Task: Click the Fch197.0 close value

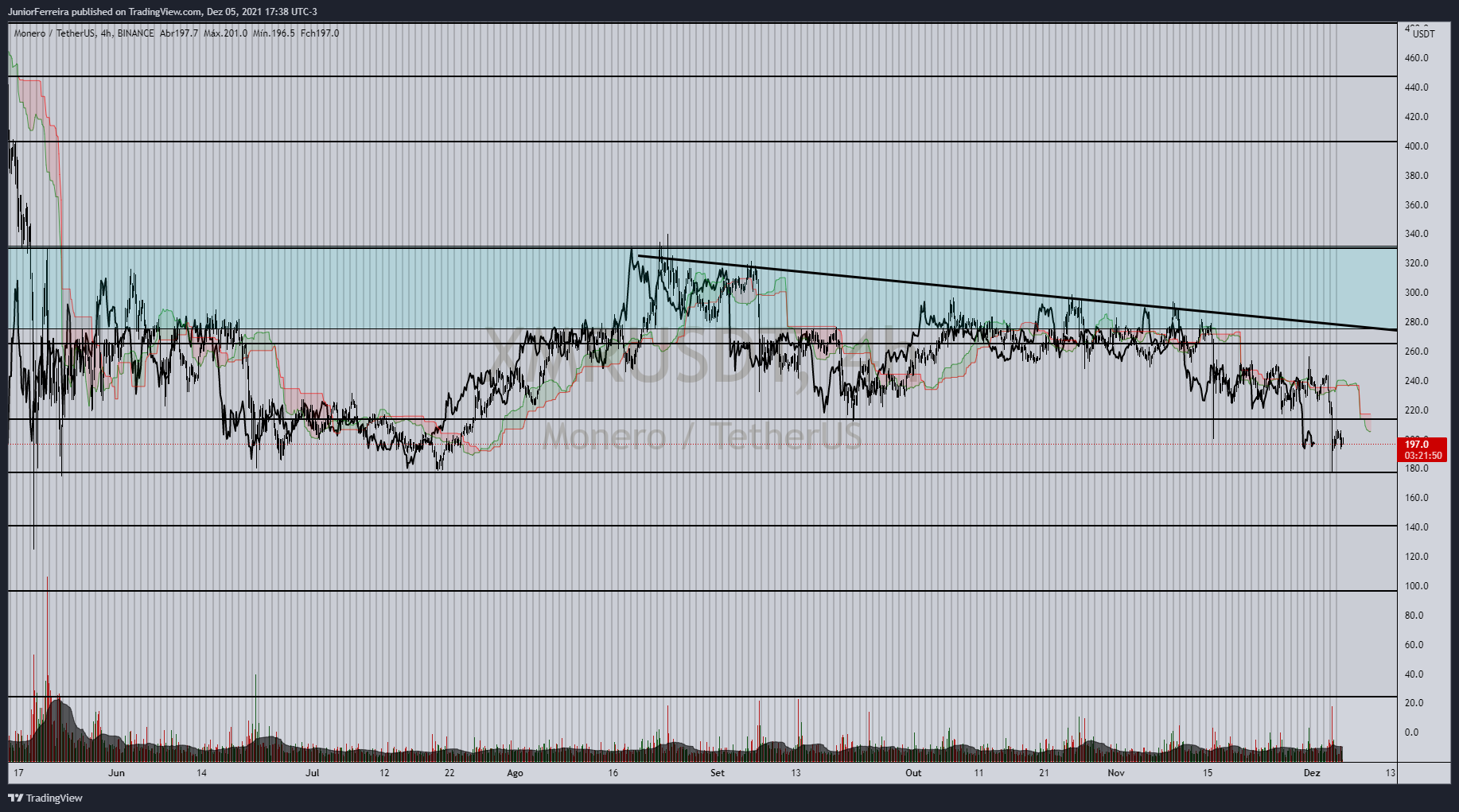Action: [320, 33]
